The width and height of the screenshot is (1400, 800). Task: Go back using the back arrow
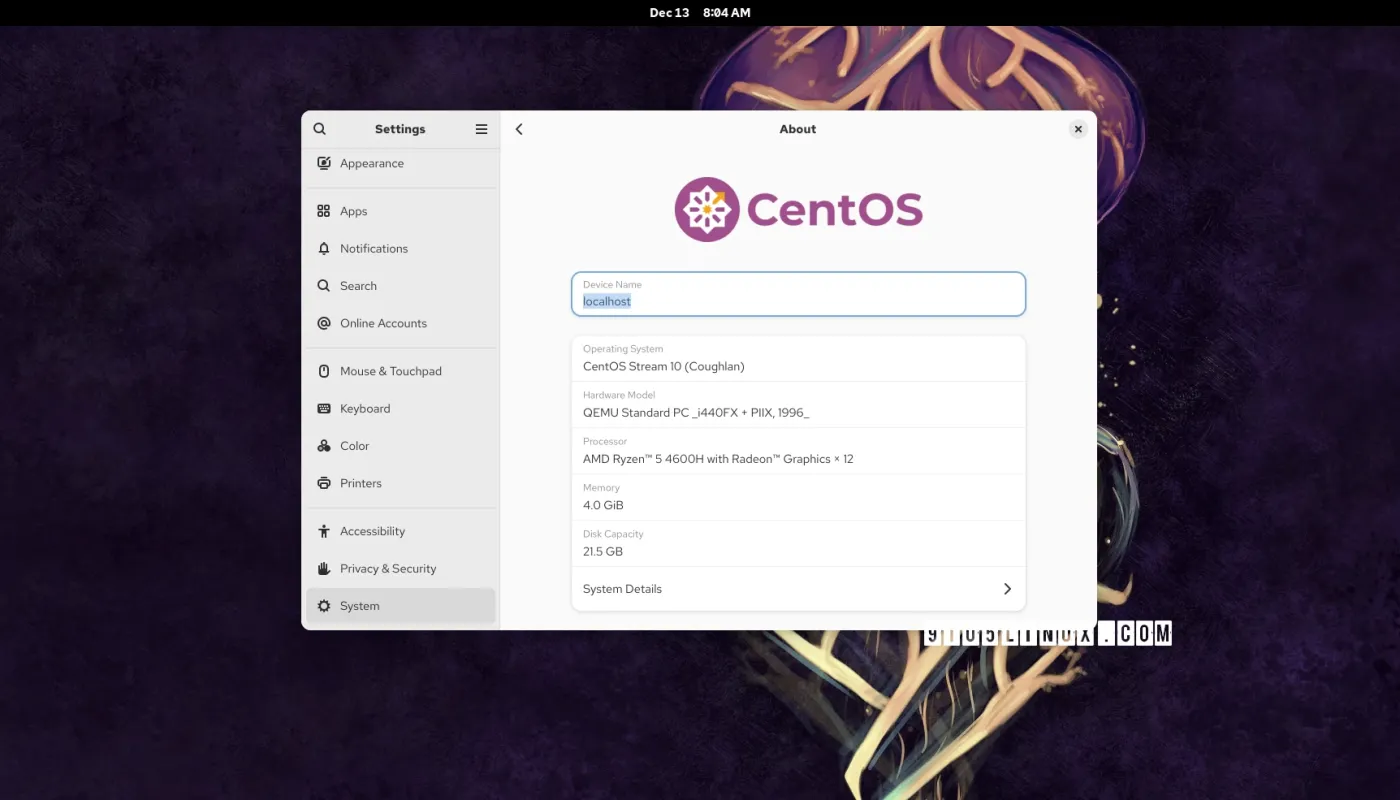click(x=519, y=129)
